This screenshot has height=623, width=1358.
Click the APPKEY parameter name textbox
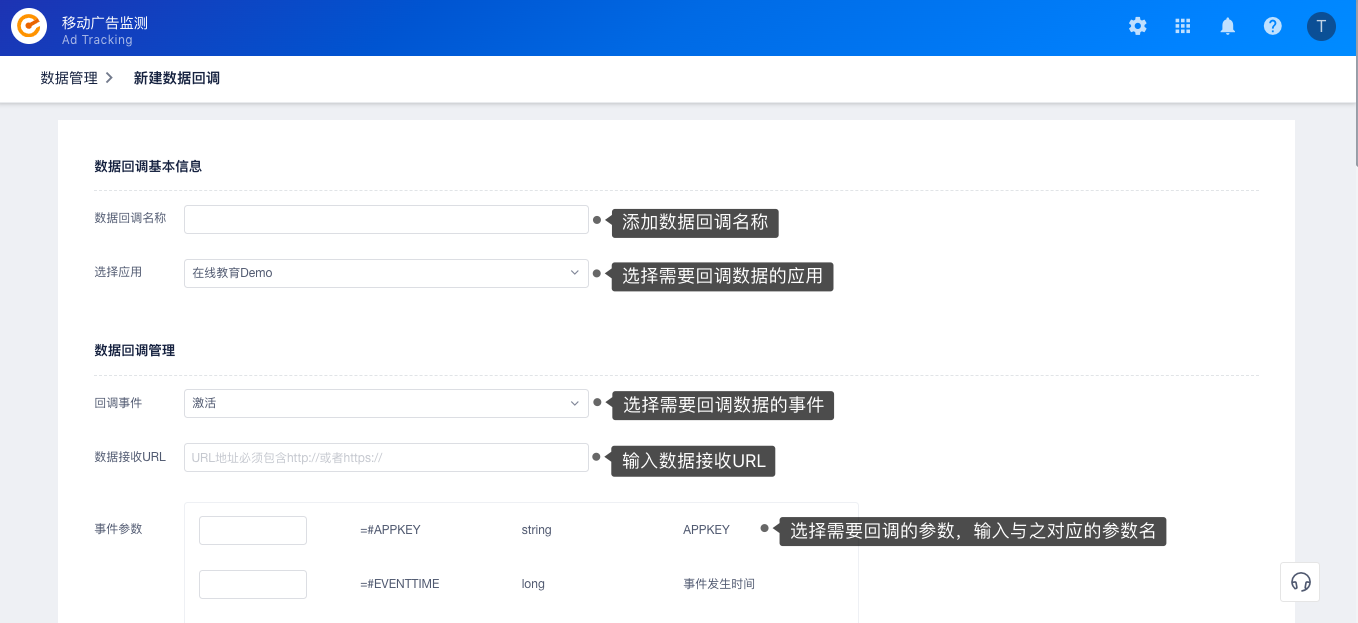[253, 530]
